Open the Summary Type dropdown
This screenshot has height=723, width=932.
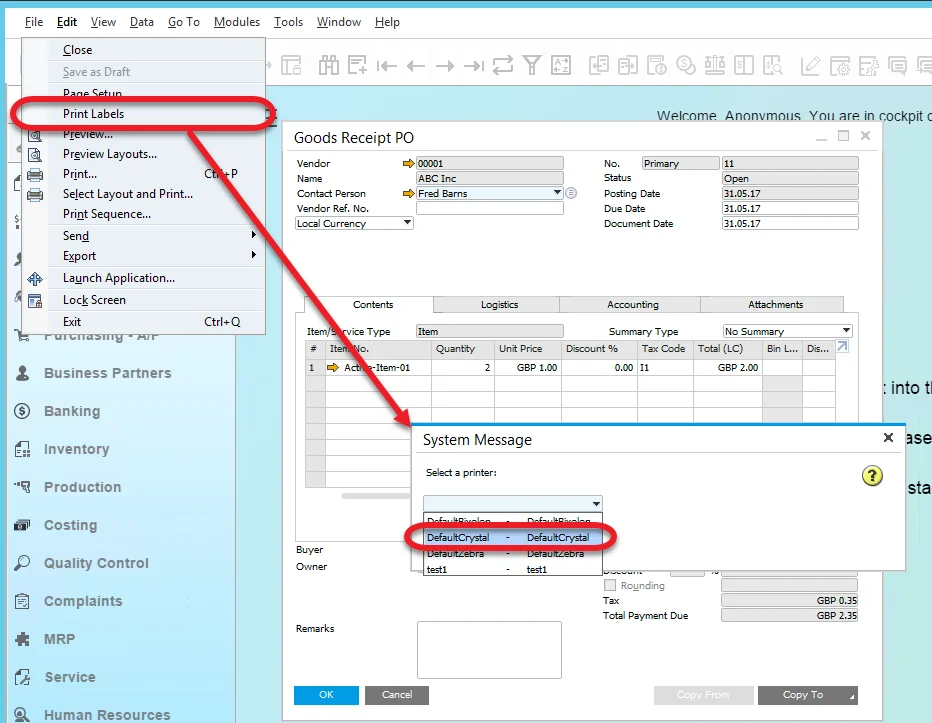point(846,331)
